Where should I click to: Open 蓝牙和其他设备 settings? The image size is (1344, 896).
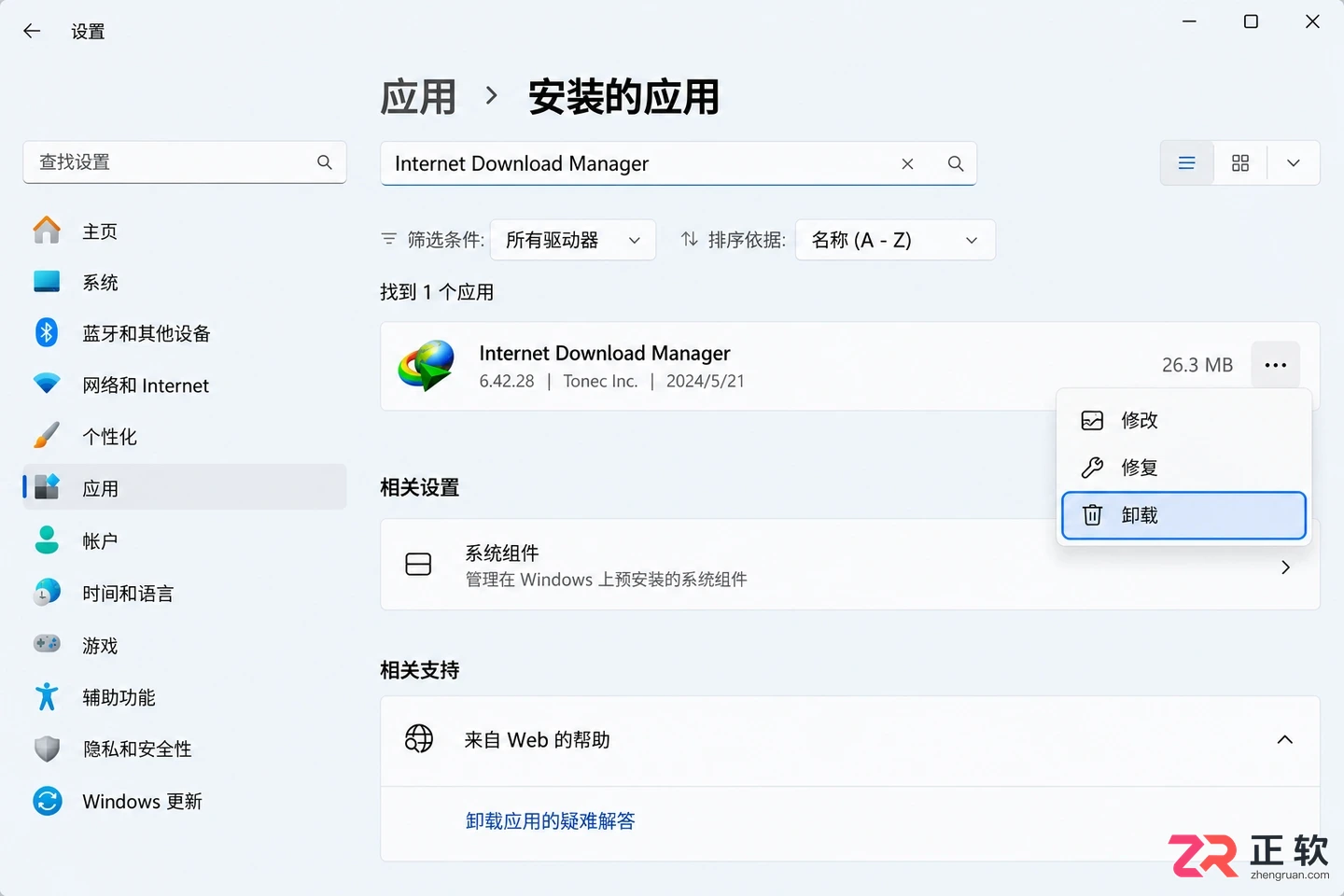[185, 333]
